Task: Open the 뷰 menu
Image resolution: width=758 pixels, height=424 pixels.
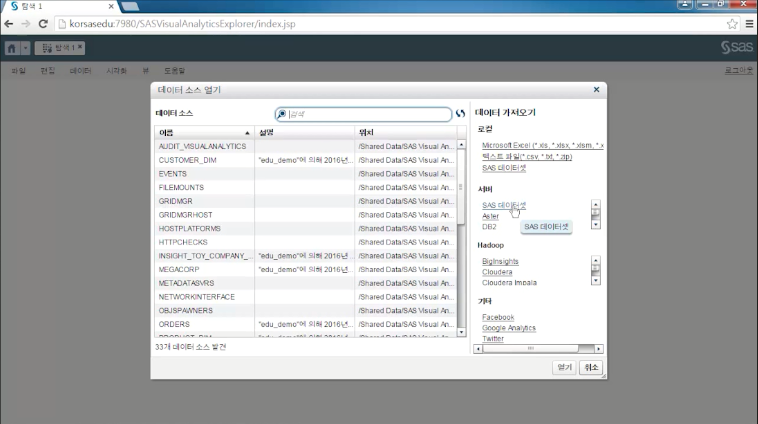Action: click(146, 71)
